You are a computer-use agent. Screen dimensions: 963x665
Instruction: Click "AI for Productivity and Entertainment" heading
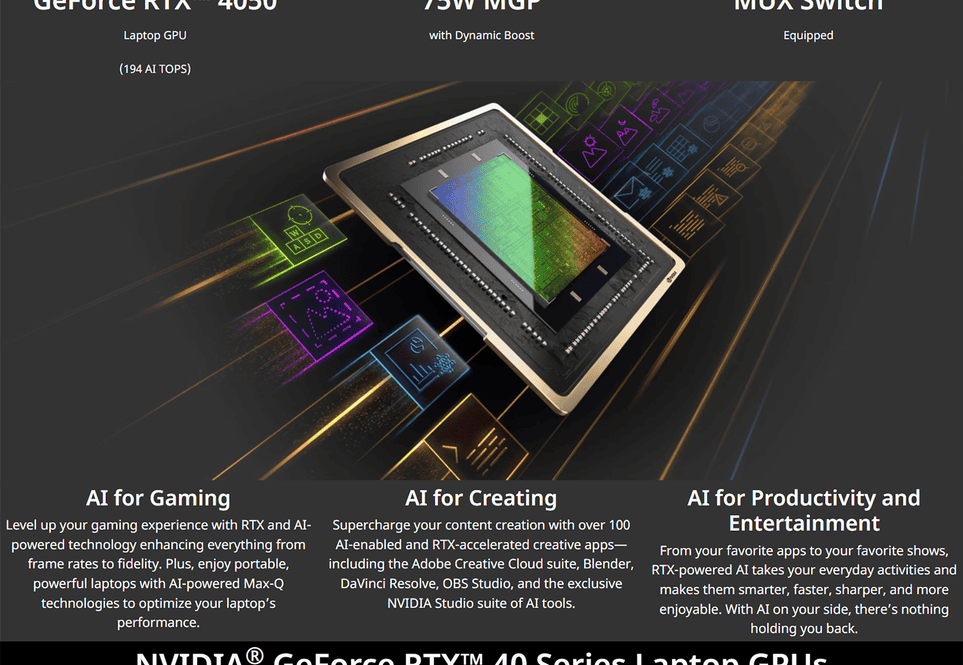click(x=804, y=510)
